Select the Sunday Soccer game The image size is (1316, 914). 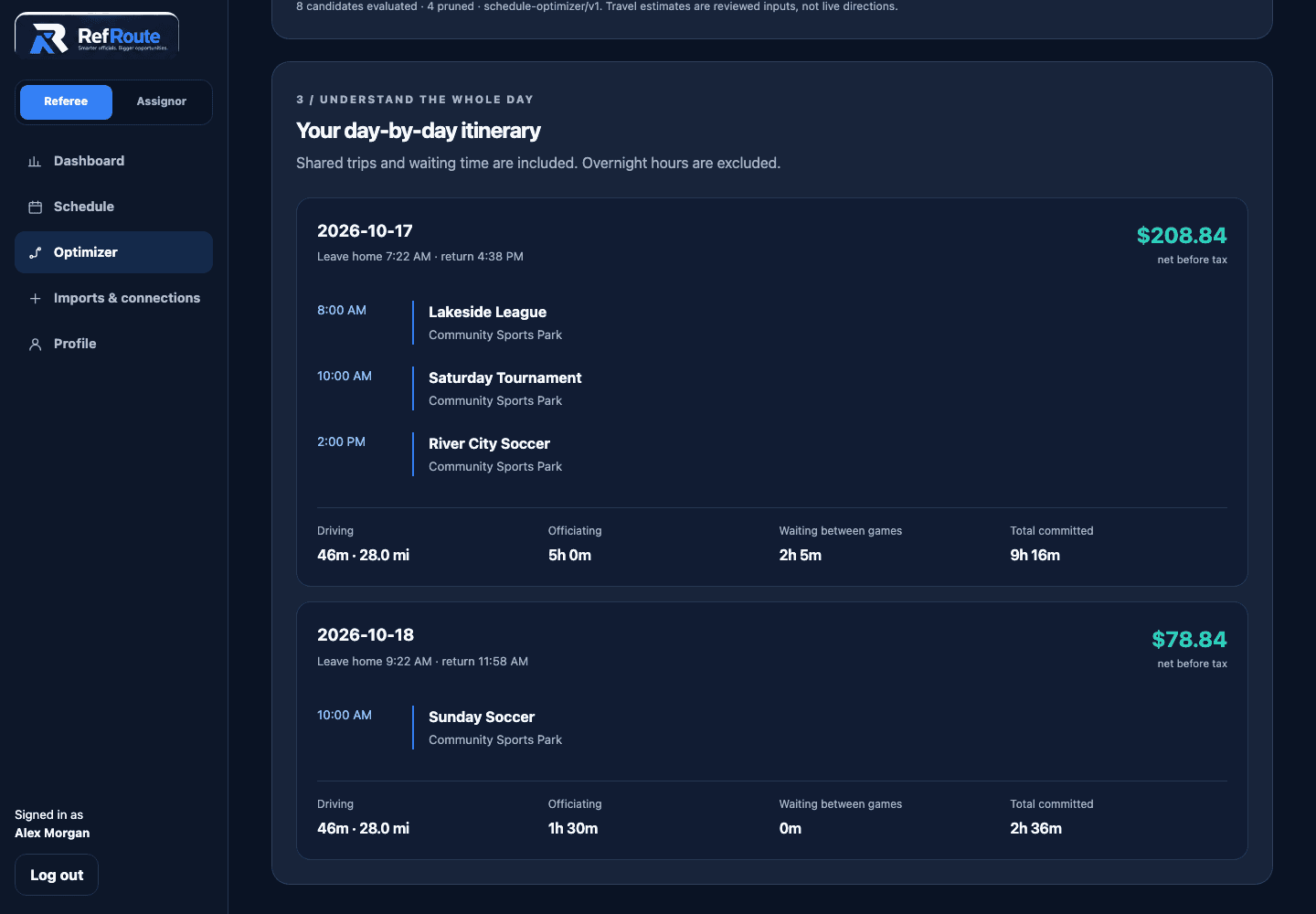482,717
